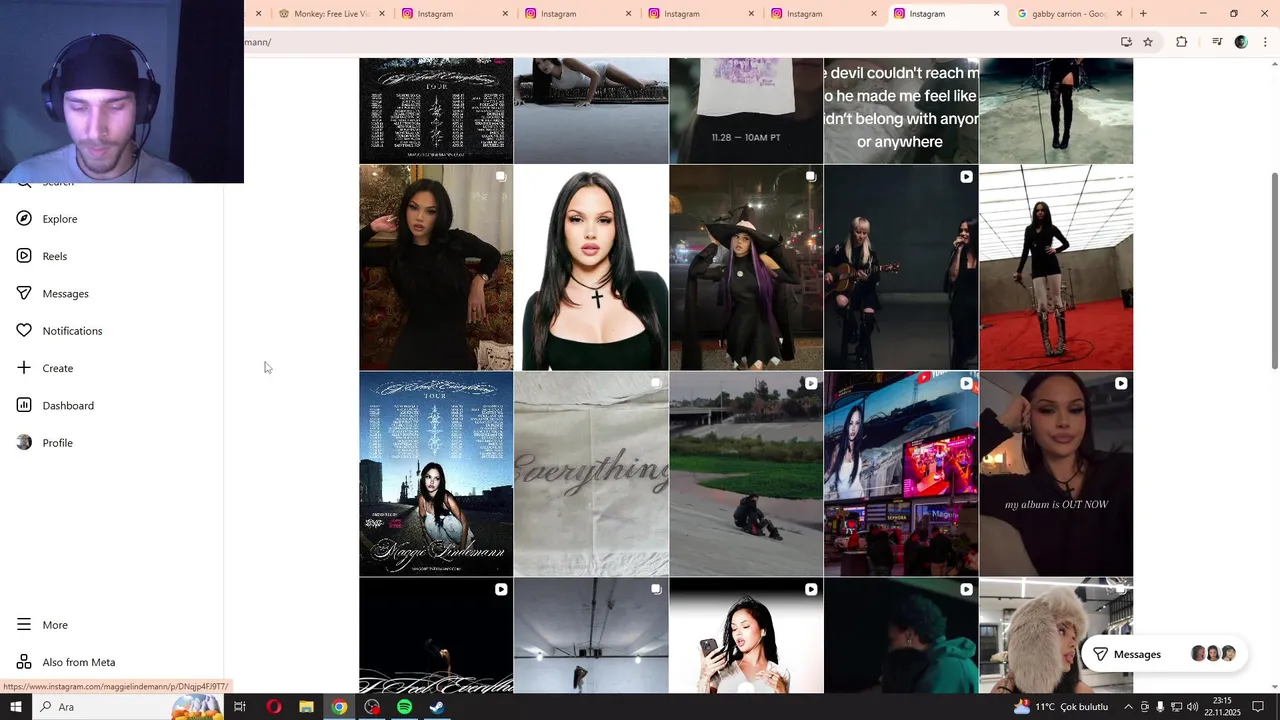Image resolution: width=1280 pixels, height=720 pixels.
Task: Open Explore via the compass icon
Action: pos(24,219)
